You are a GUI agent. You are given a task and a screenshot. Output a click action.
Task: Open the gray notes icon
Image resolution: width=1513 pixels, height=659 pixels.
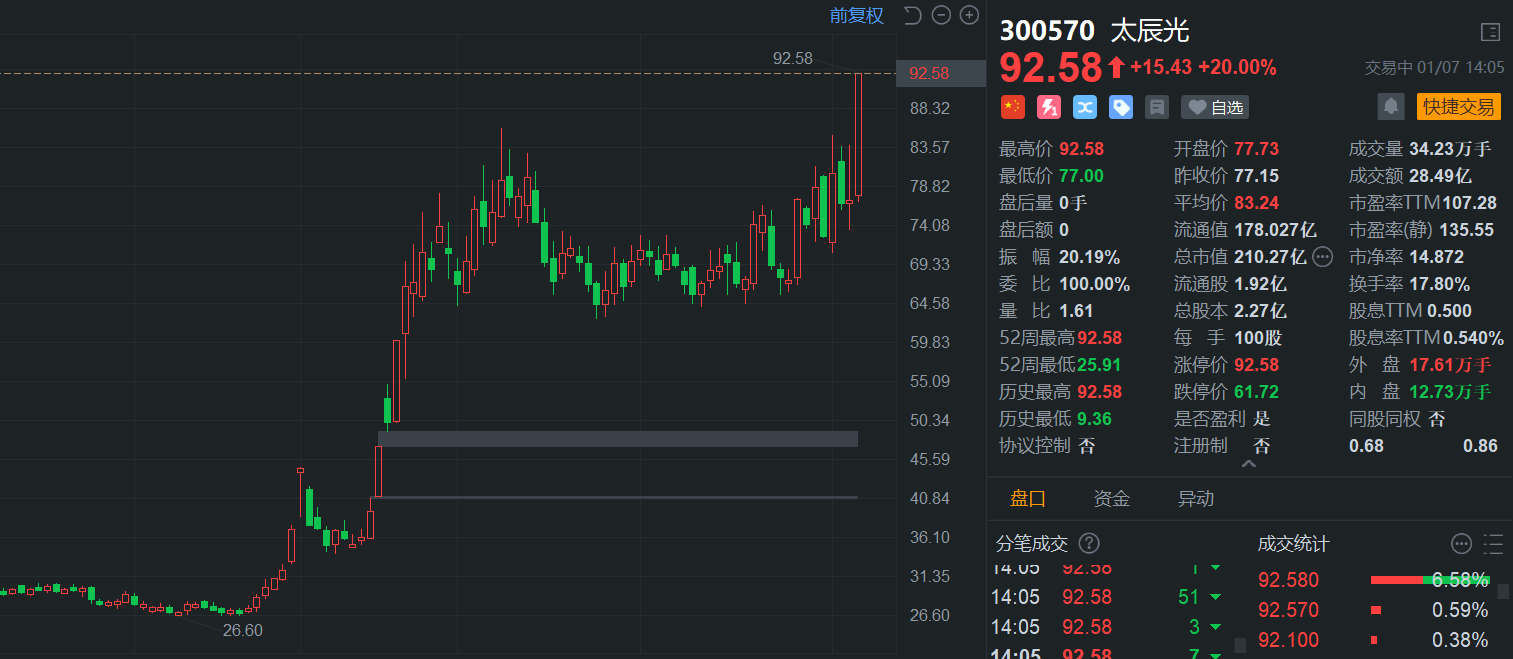[x=1157, y=107]
